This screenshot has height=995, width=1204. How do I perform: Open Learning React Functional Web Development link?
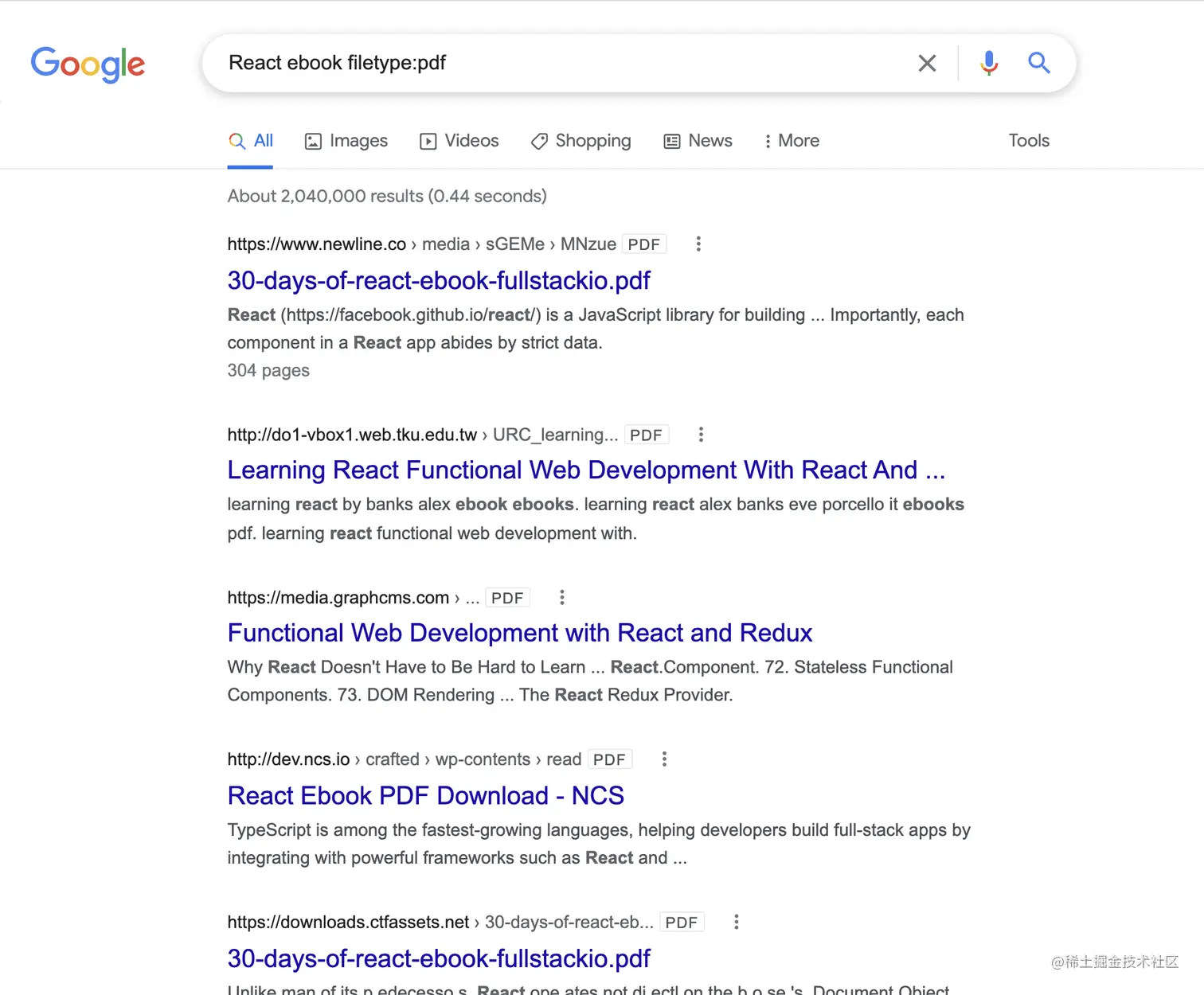[x=586, y=470]
